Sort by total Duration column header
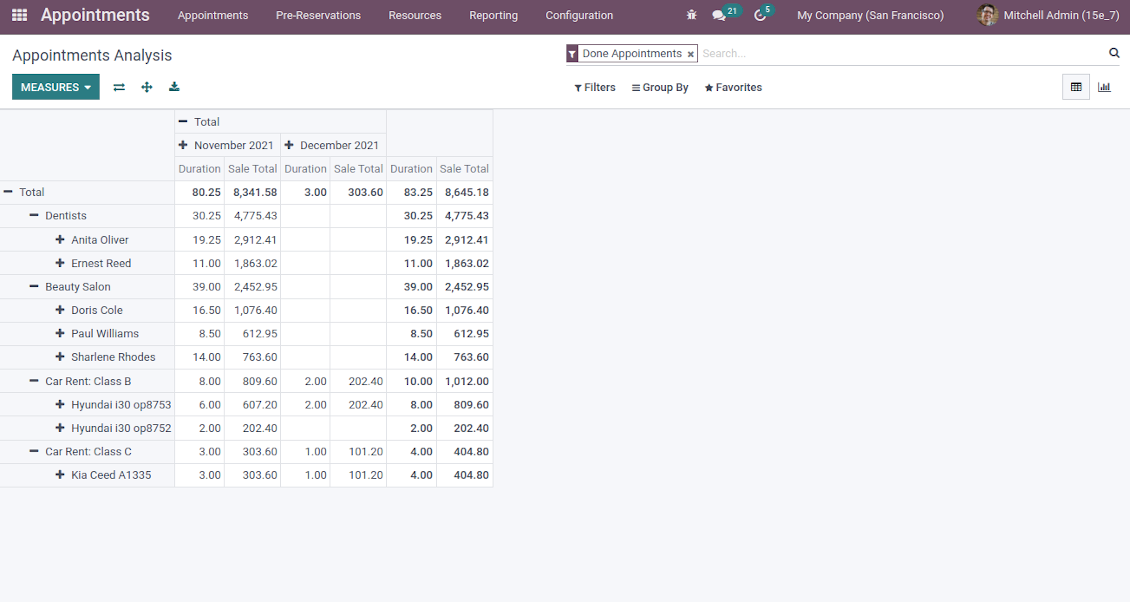Image resolution: width=1130 pixels, height=602 pixels. [411, 169]
